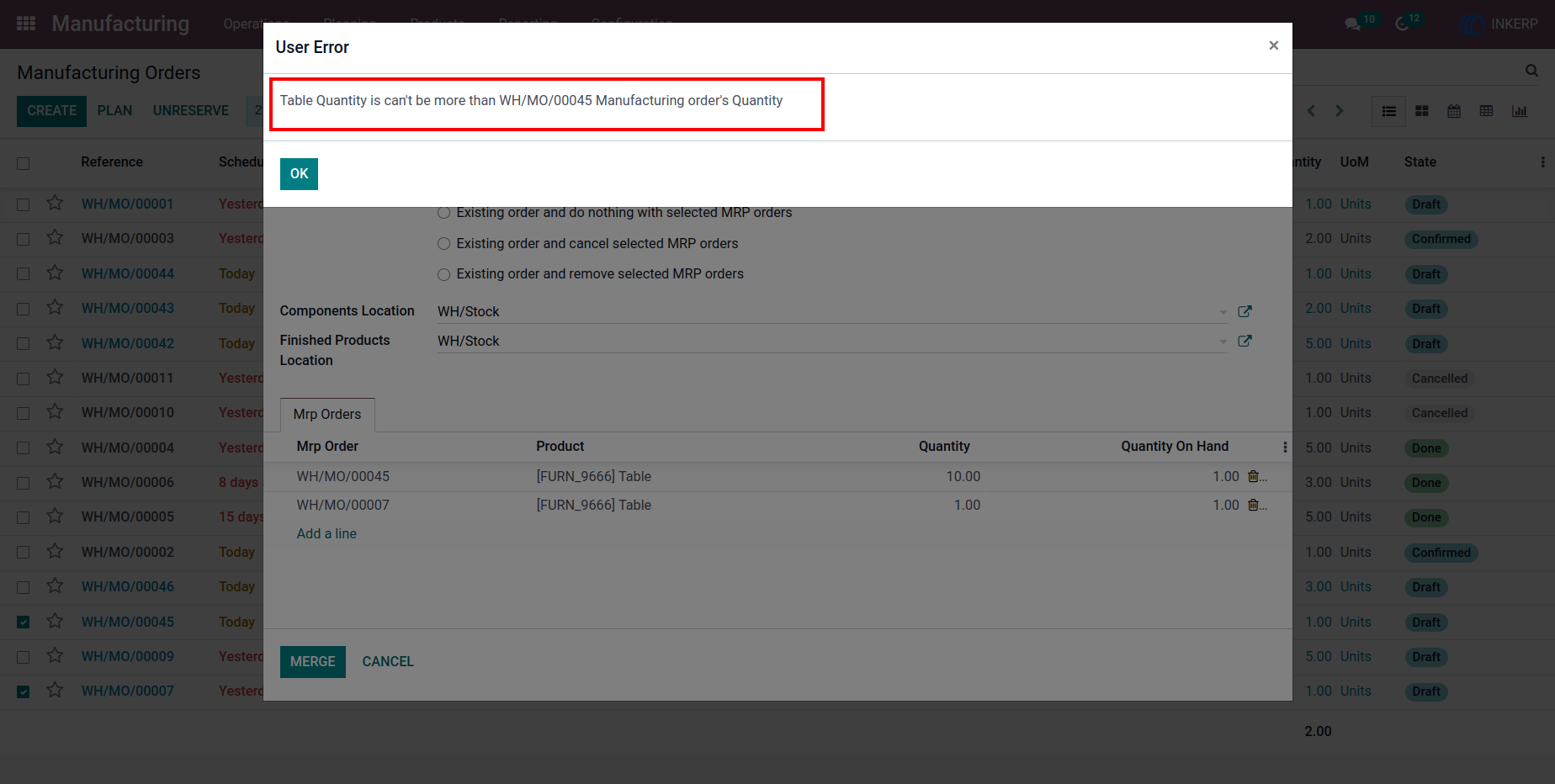Viewport: 1555px width, 784px height.
Task: Select 'remove selected MRP orders' option
Action: 443,274
